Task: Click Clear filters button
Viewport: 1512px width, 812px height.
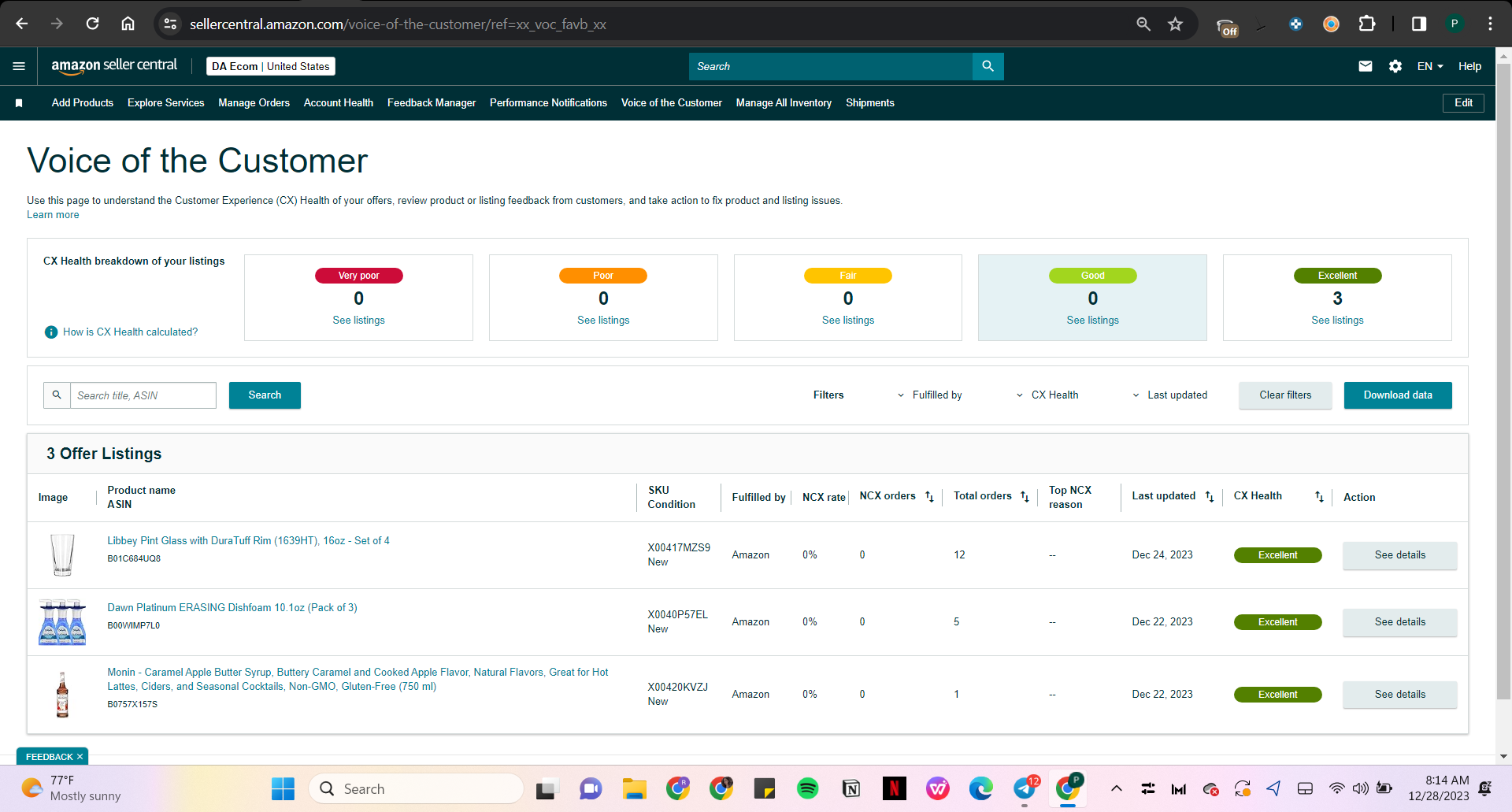Action: click(x=1285, y=395)
